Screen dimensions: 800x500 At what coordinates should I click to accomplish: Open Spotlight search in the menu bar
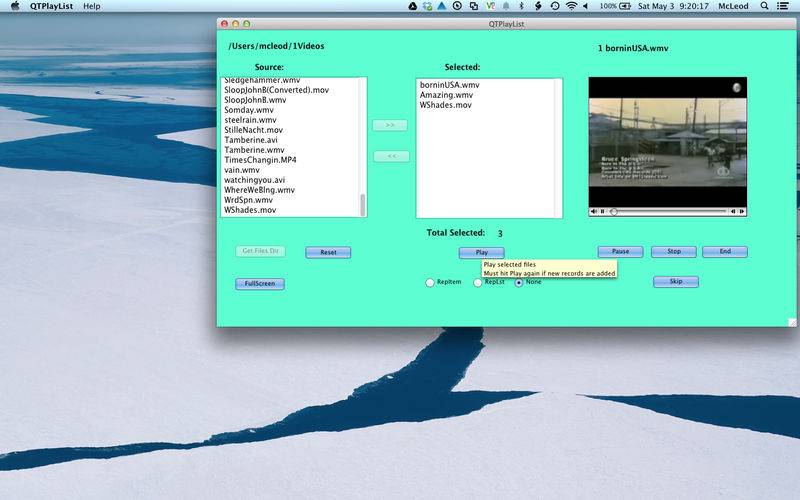click(x=766, y=6)
